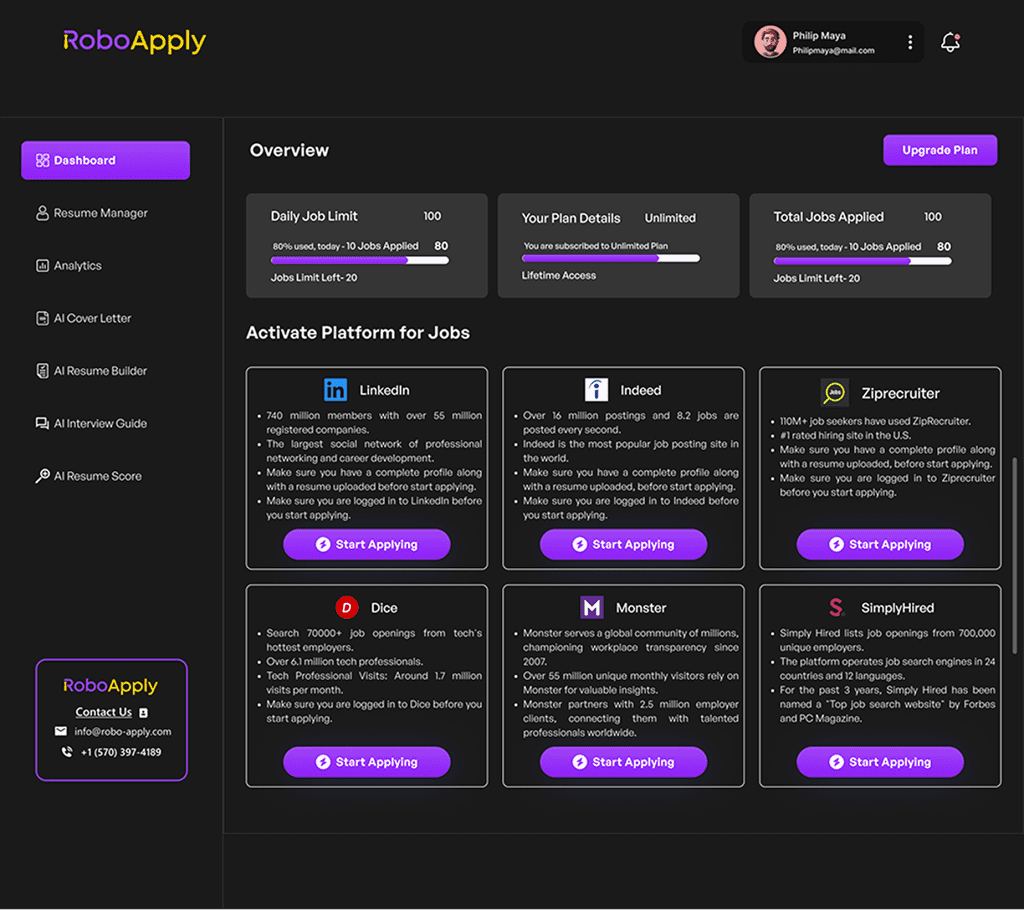
Task: Click the LinkedIn logo icon
Action: click(x=336, y=390)
